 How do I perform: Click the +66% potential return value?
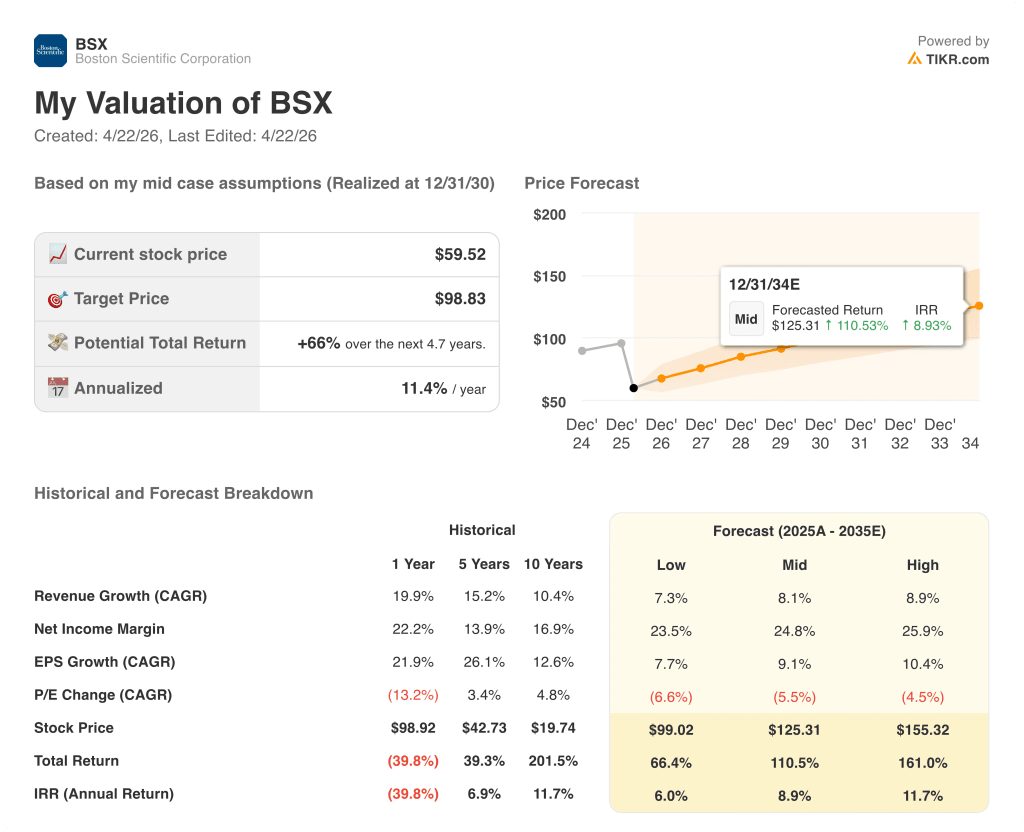(319, 344)
